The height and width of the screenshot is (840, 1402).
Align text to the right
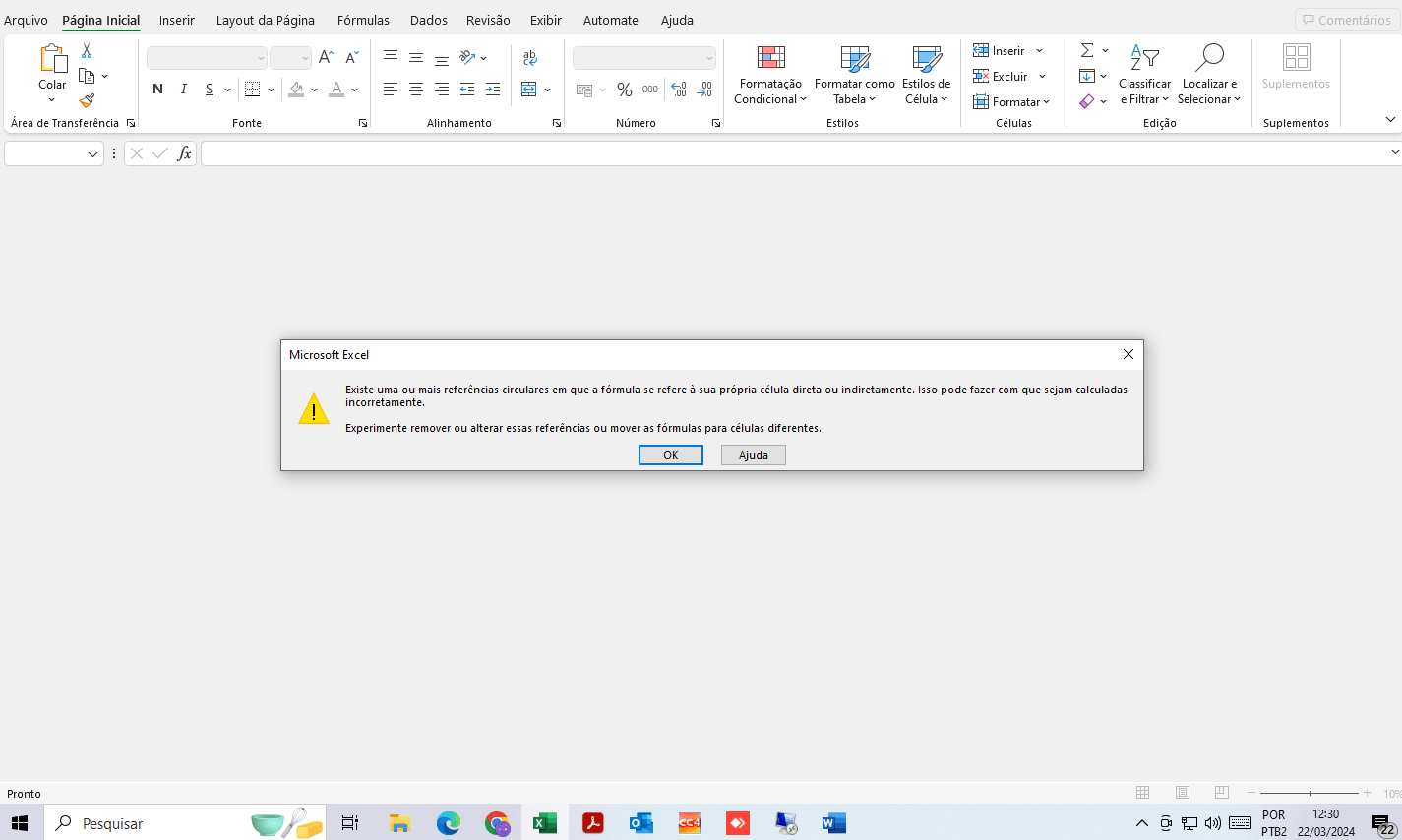click(442, 90)
